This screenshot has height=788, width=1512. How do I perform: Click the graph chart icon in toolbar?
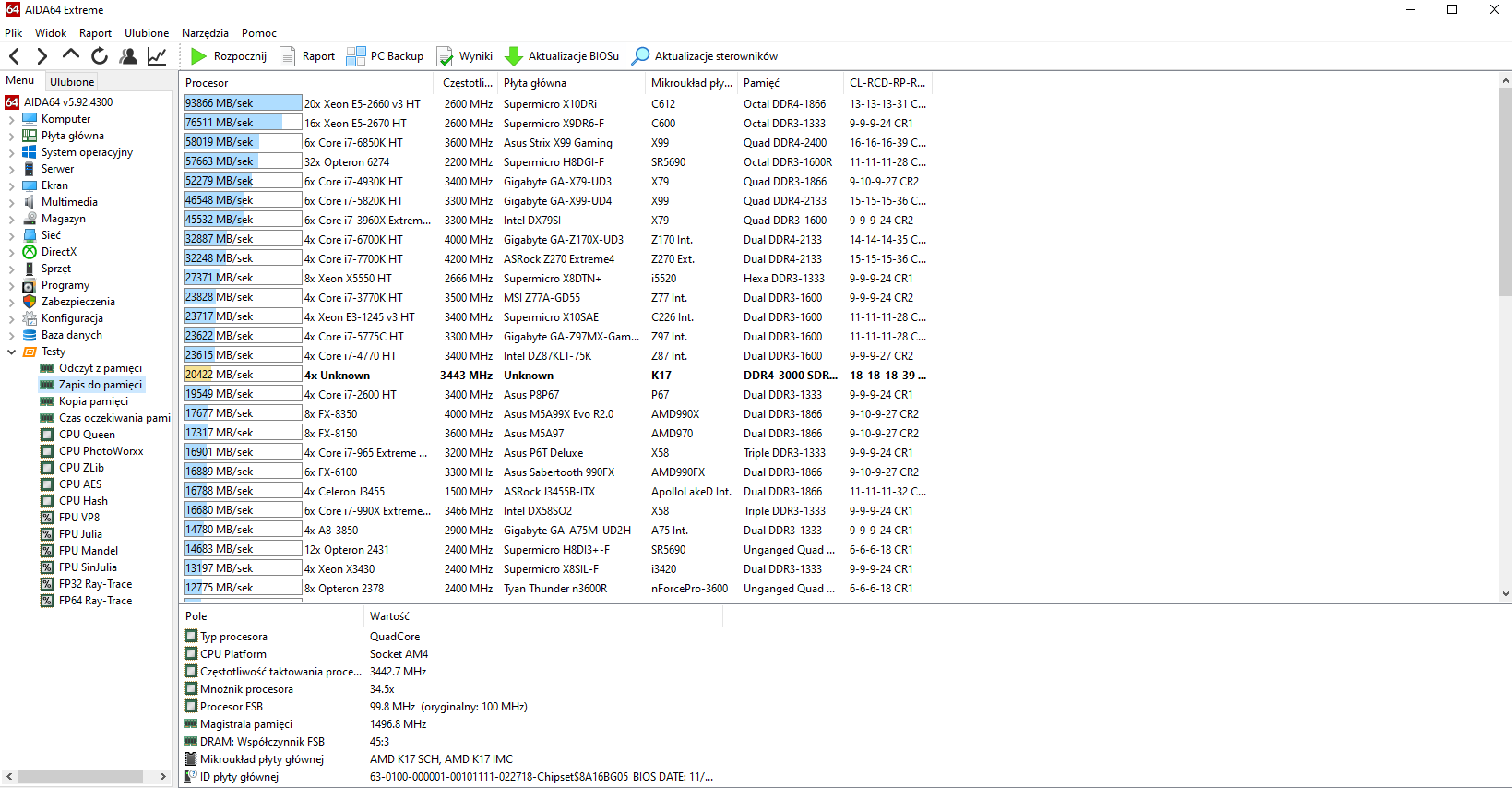pos(157,56)
